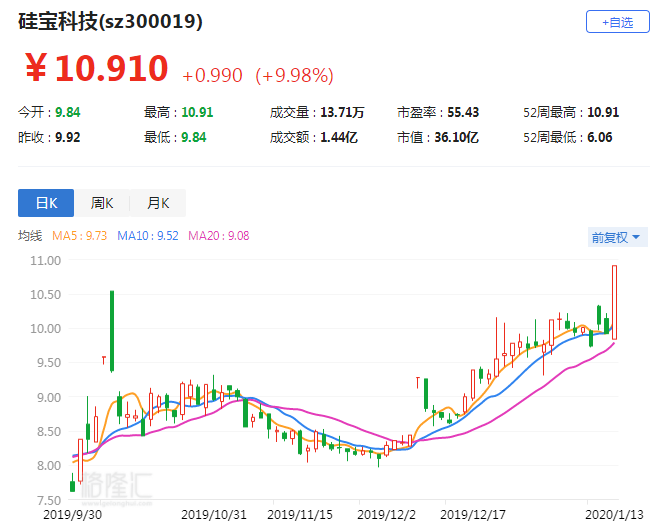Click the 7.50 price axis label
This screenshot has width=664, height=526.
pos(49,501)
